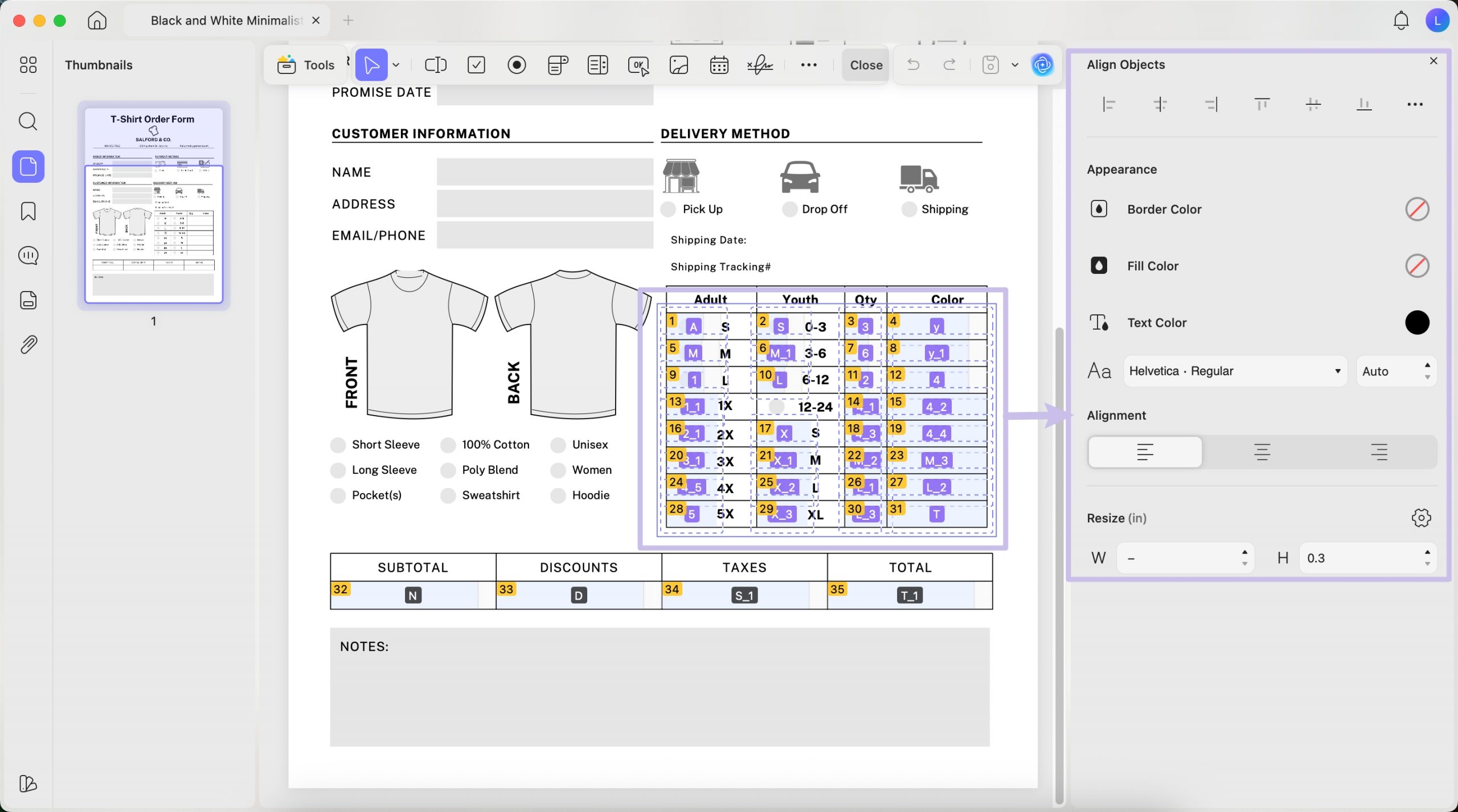Click the Close button in toolbar
The image size is (1458, 812).
coord(866,65)
